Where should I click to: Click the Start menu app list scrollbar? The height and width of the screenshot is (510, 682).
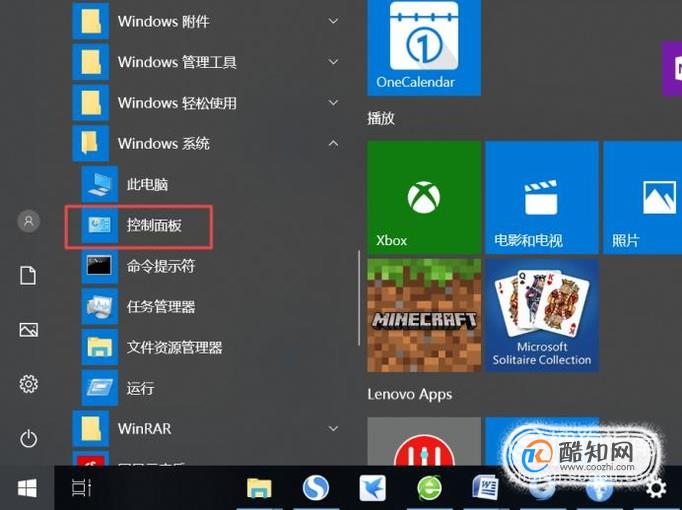pyautogui.click(x=359, y=298)
